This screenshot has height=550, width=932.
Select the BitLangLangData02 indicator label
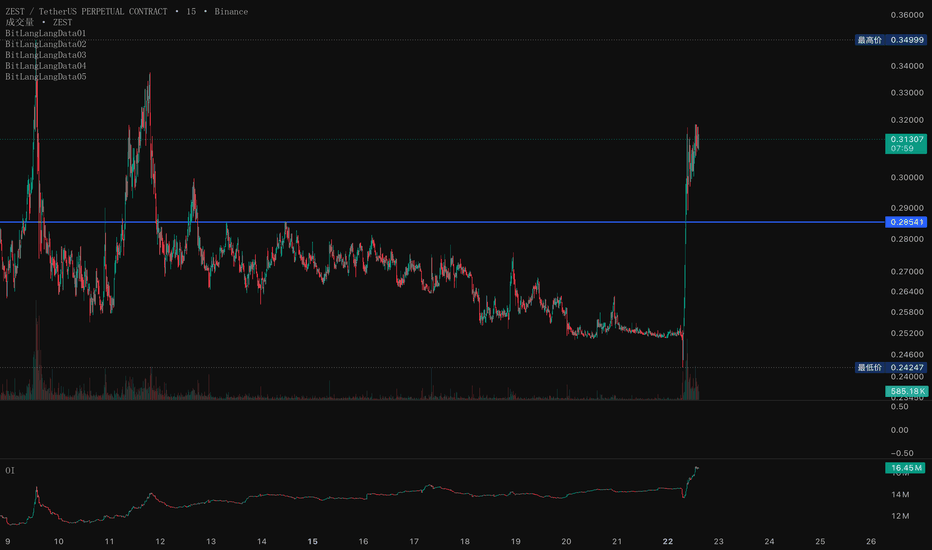coord(46,44)
